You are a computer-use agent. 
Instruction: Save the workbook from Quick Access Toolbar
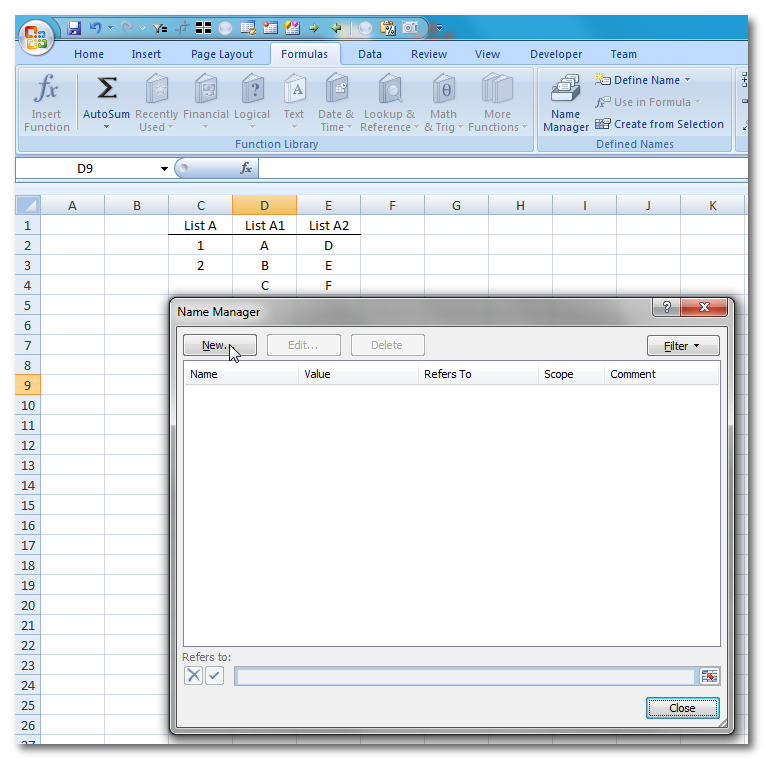pyautogui.click(x=75, y=28)
